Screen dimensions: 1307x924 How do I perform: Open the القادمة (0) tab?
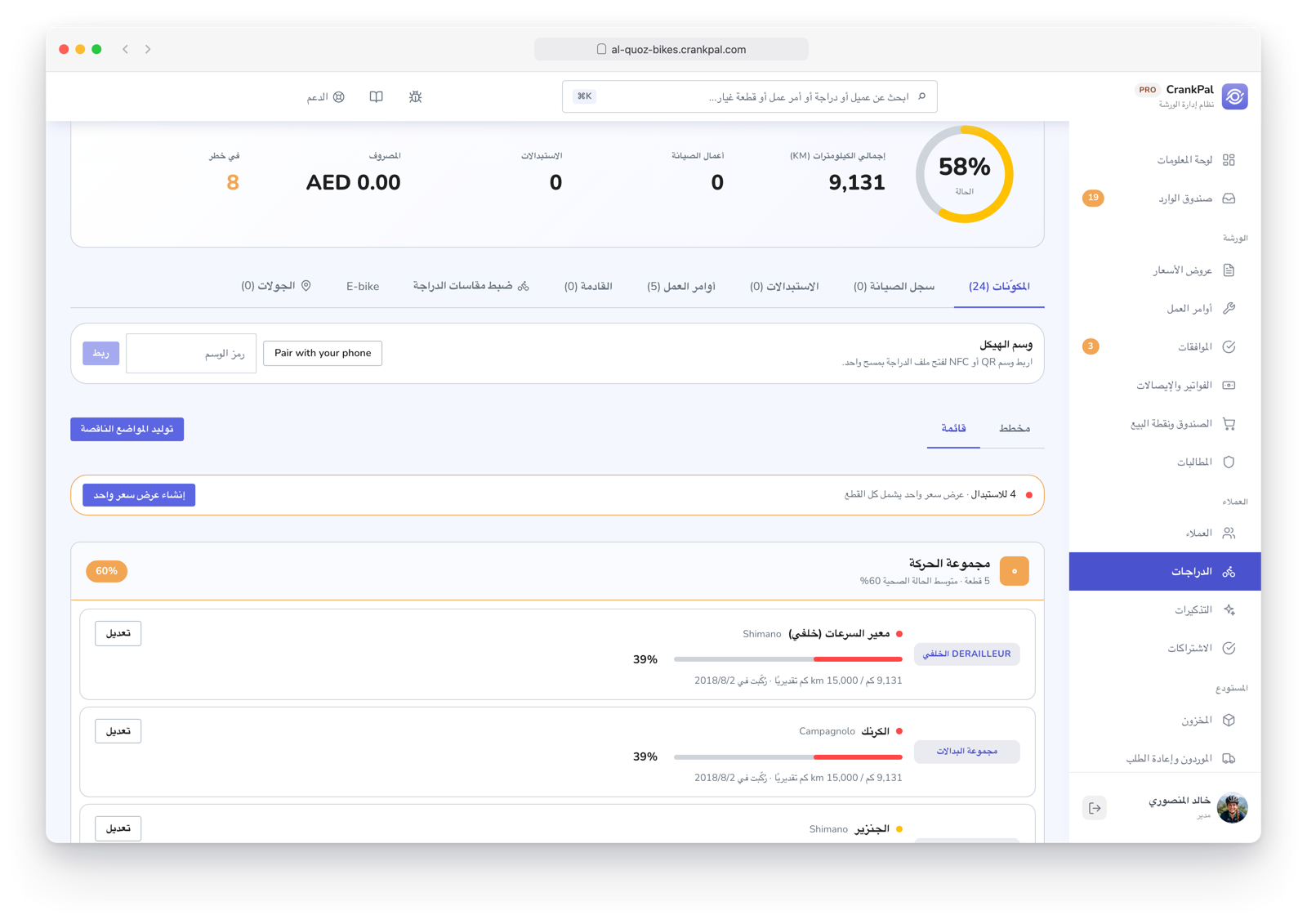point(588,286)
